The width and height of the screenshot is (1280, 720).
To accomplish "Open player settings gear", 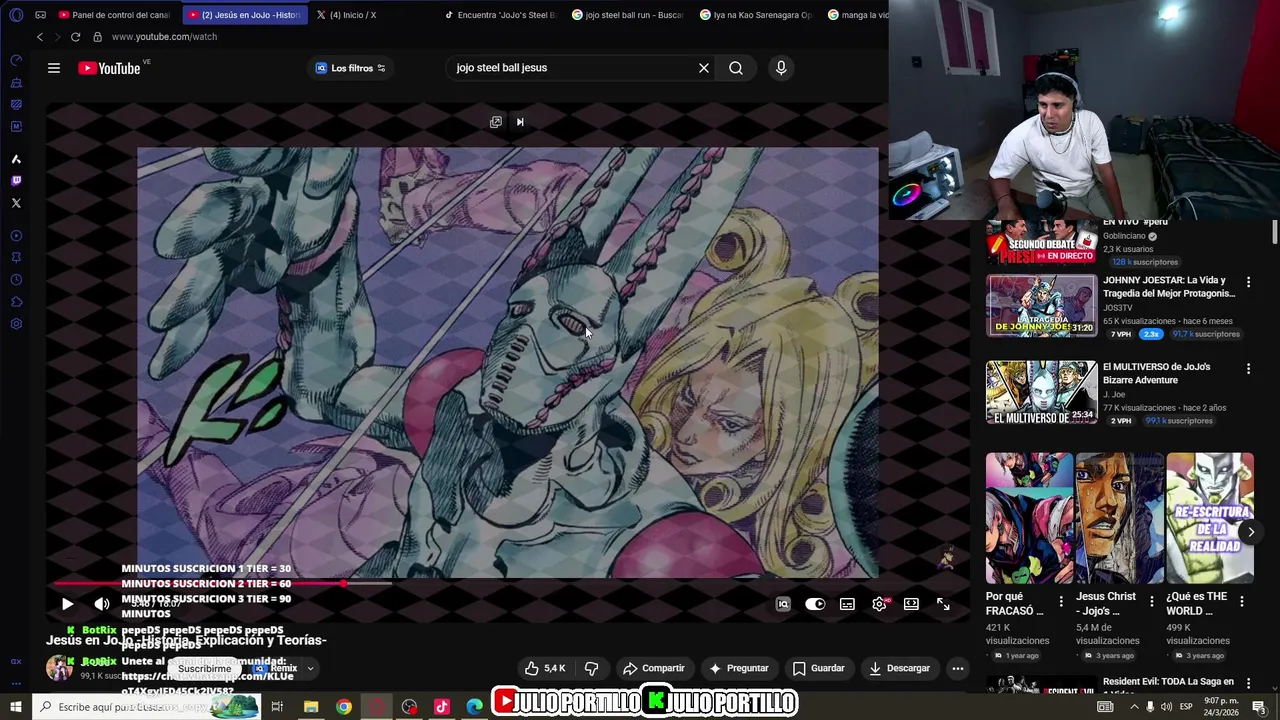I will tap(879, 604).
